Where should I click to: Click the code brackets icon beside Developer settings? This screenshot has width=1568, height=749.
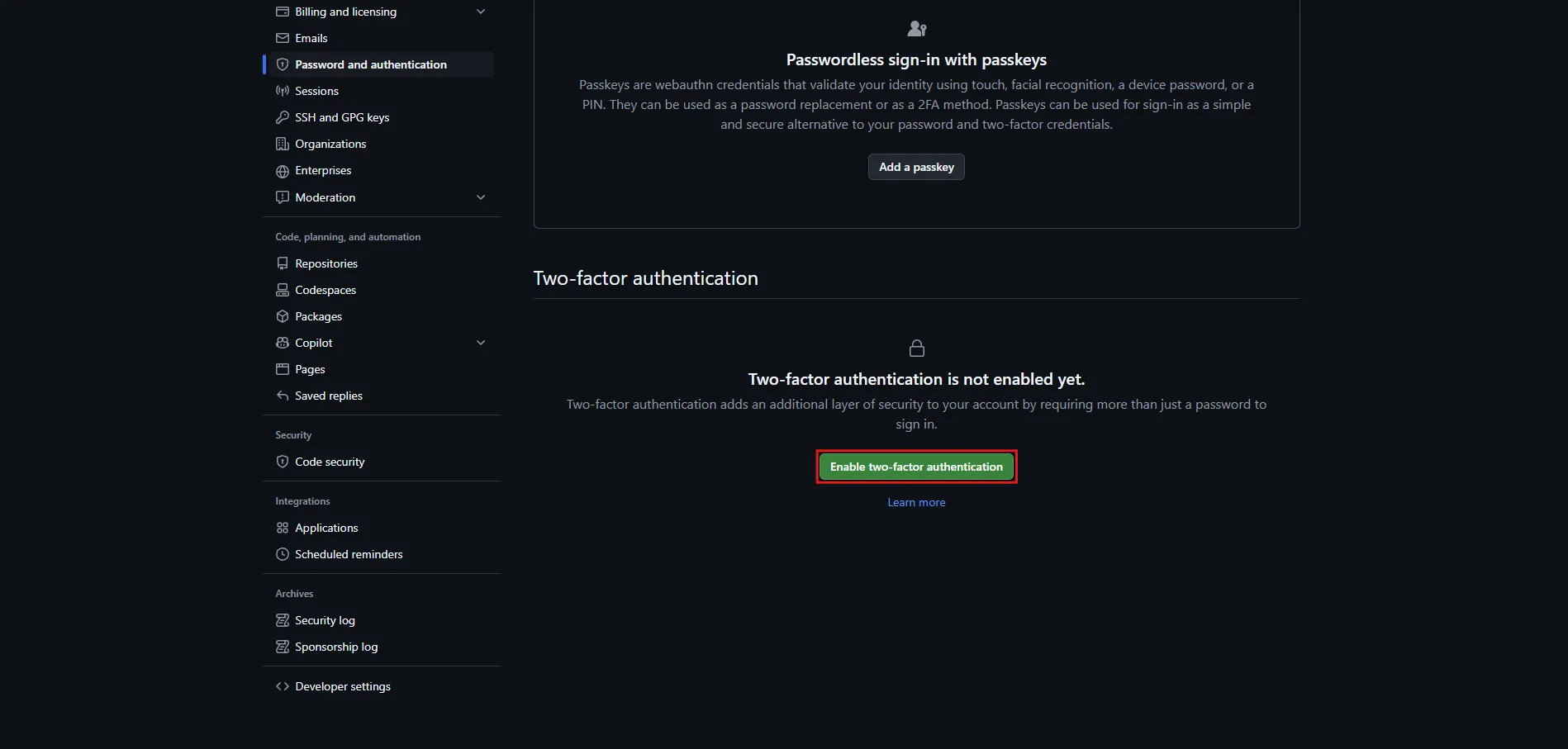click(x=283, y=686)
